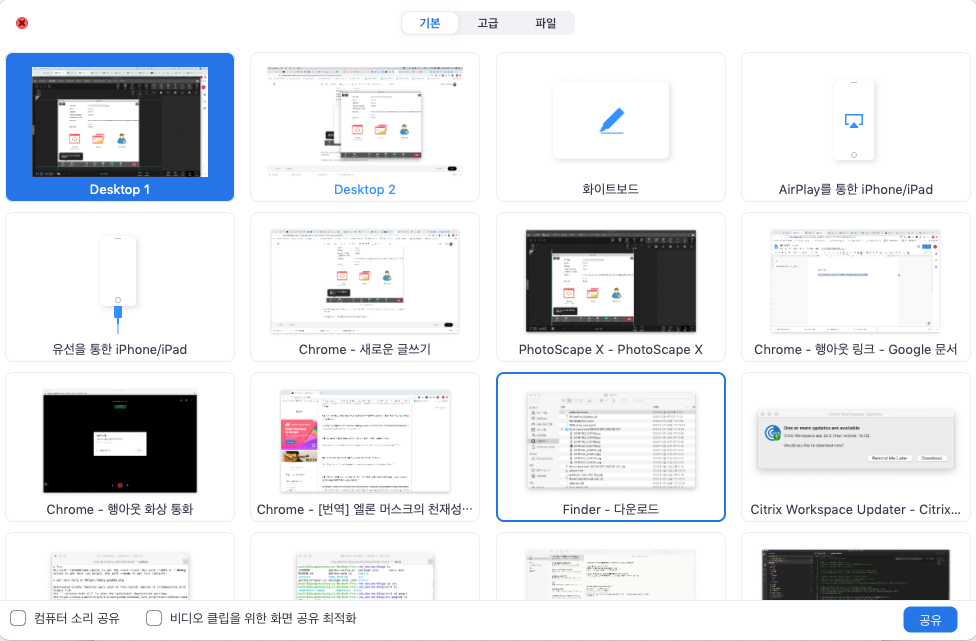Enable the 컴퓨터 소리 공유 checkbox

pyautogui.click(x=18, y=618)
